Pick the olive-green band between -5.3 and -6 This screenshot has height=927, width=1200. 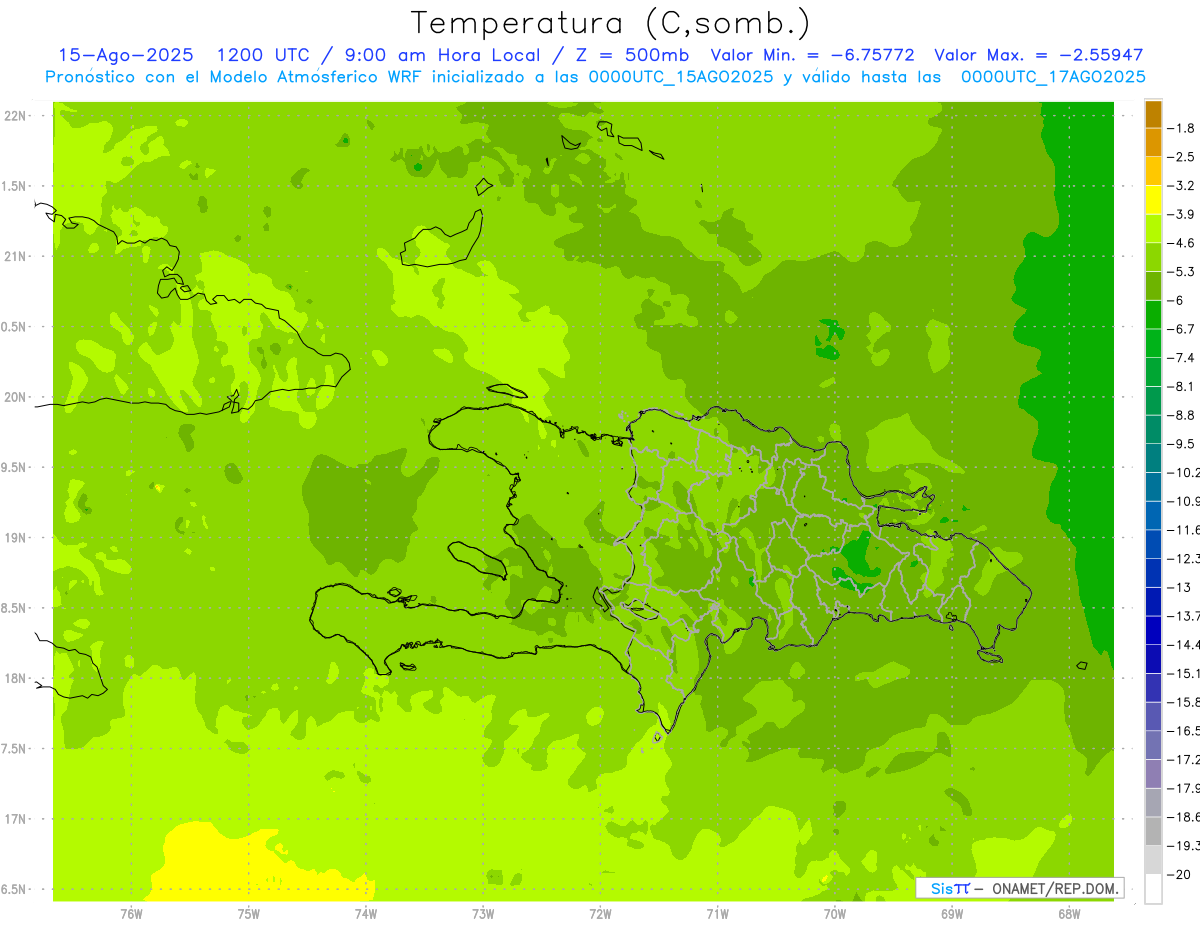tap(1153, 286)
